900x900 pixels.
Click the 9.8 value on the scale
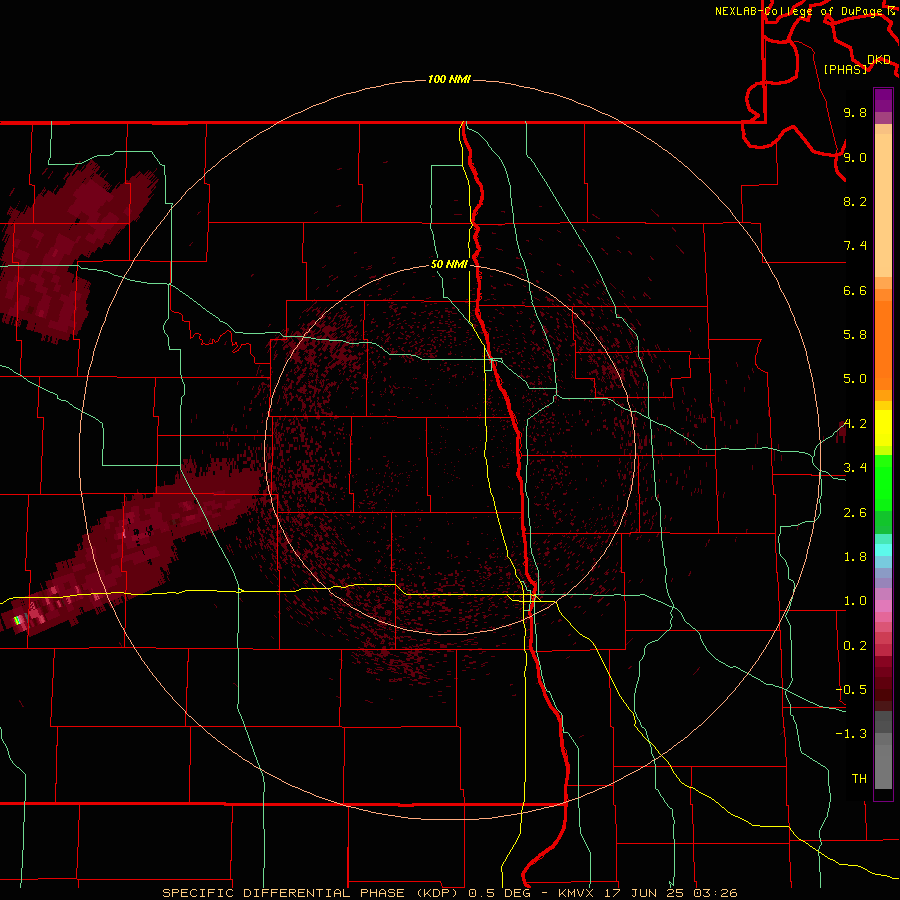click(855, 112)
